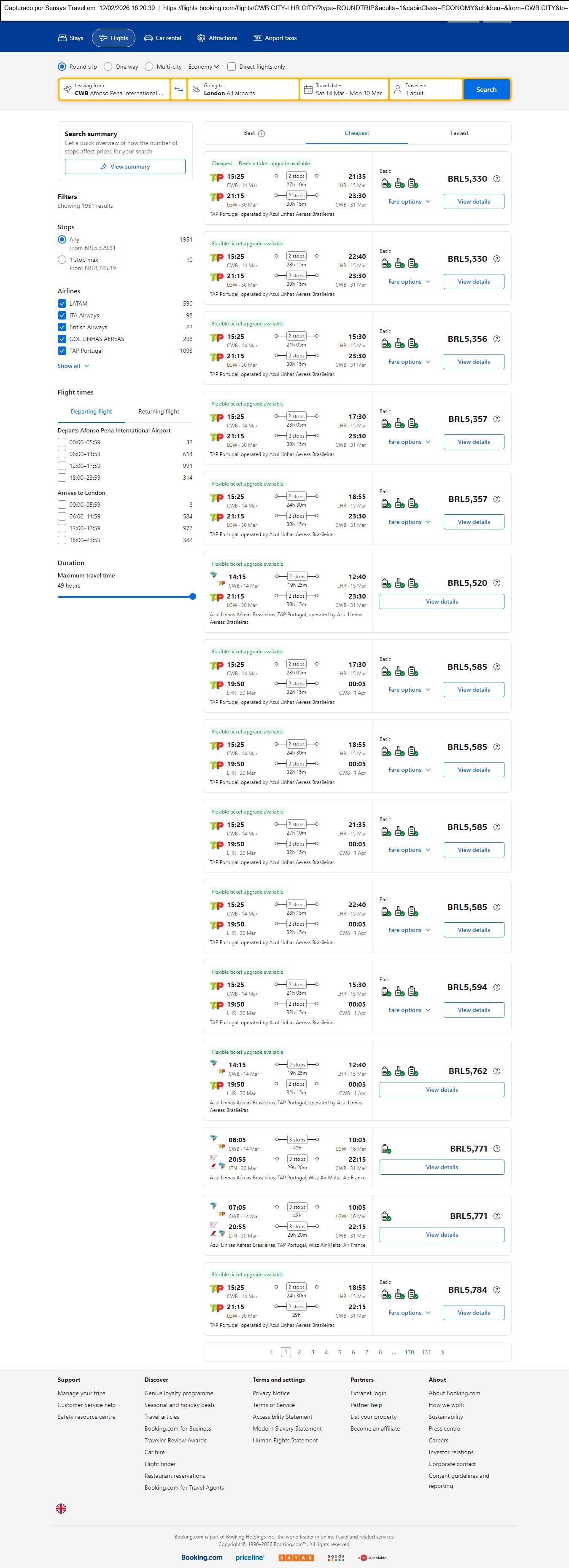Expand Show all airlines list

click(x=73, y=366)
